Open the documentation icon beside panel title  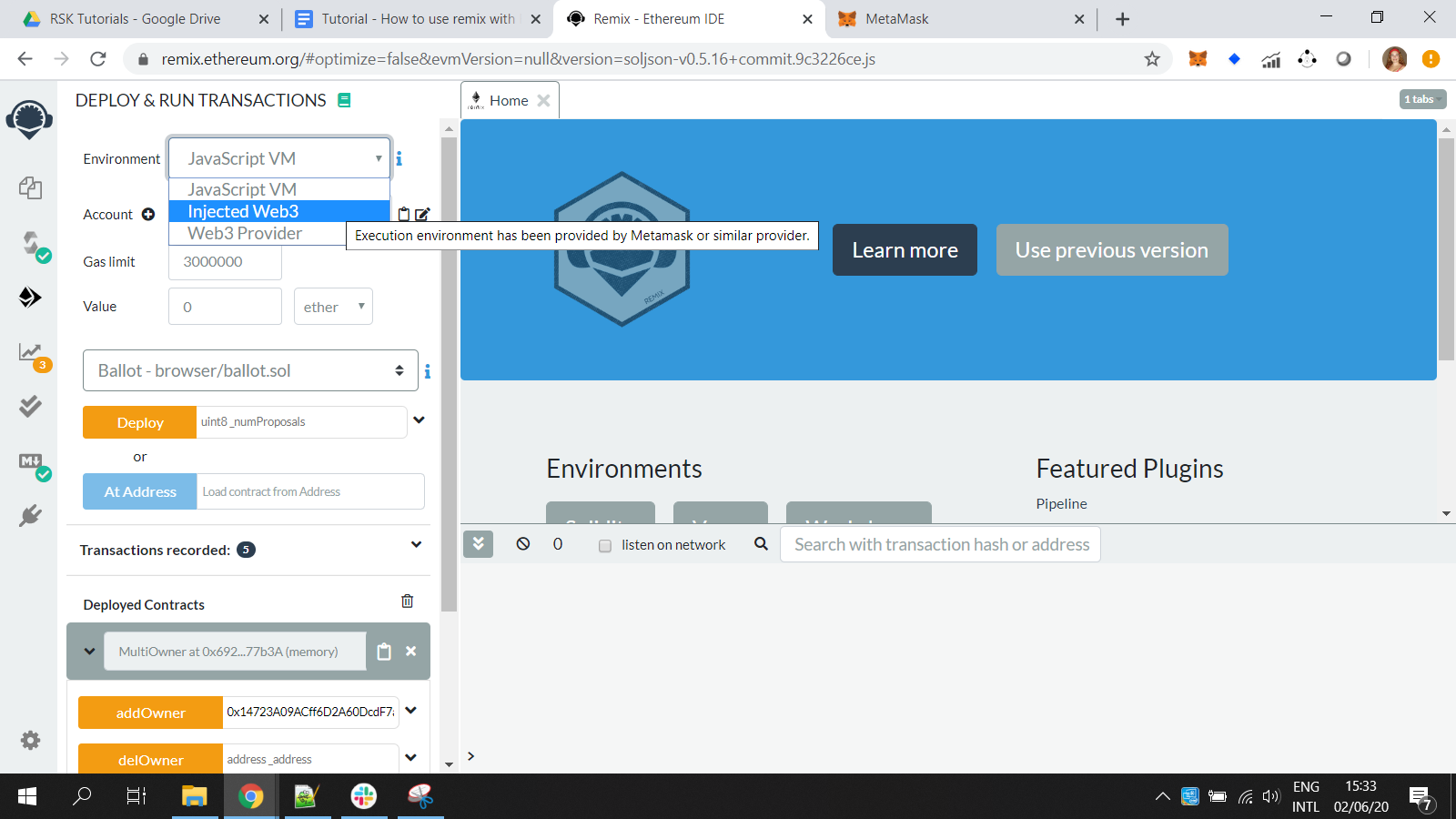point(344,100)
